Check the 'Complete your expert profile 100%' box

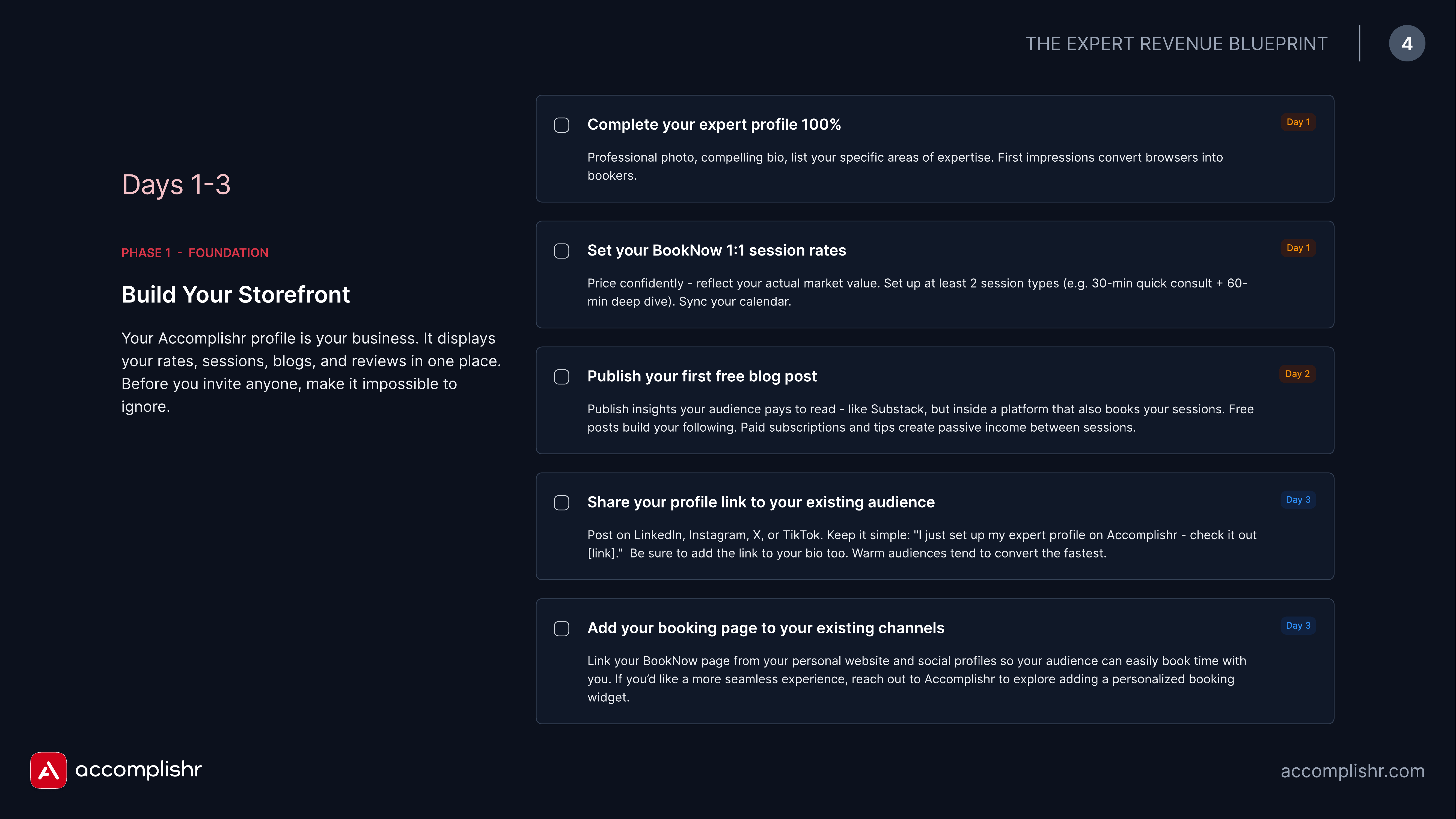pos(561,125)
